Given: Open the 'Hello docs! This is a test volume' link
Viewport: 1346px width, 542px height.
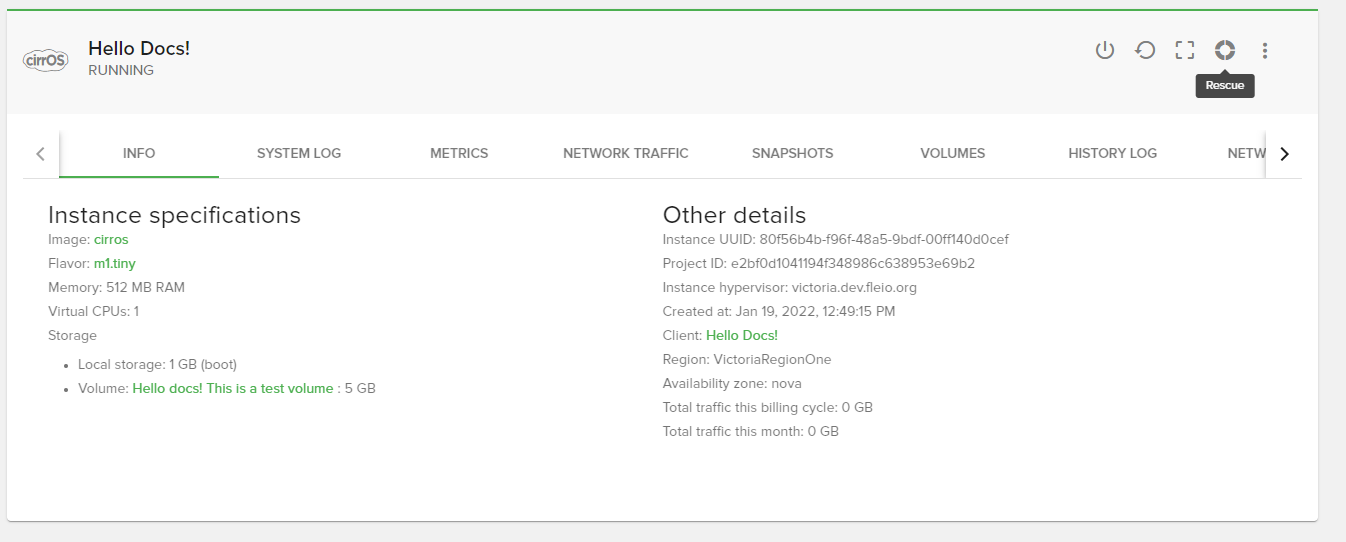Looking at the screenshot, I should [x=233, y=389].
